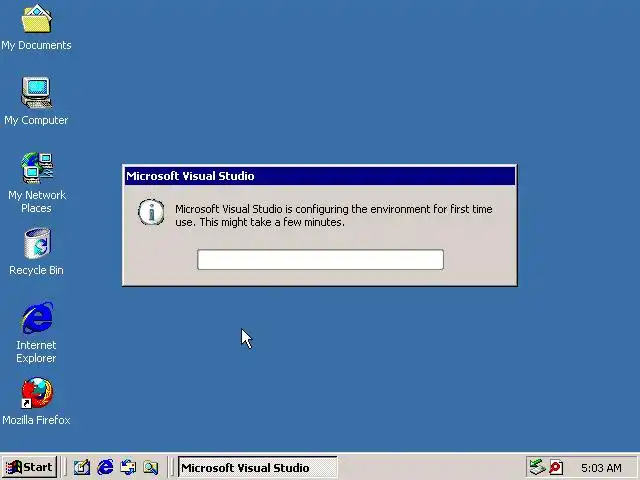Click the 5:03 AM system clock
This screenshot has width=640, height=480.
[x=601, y=468]
